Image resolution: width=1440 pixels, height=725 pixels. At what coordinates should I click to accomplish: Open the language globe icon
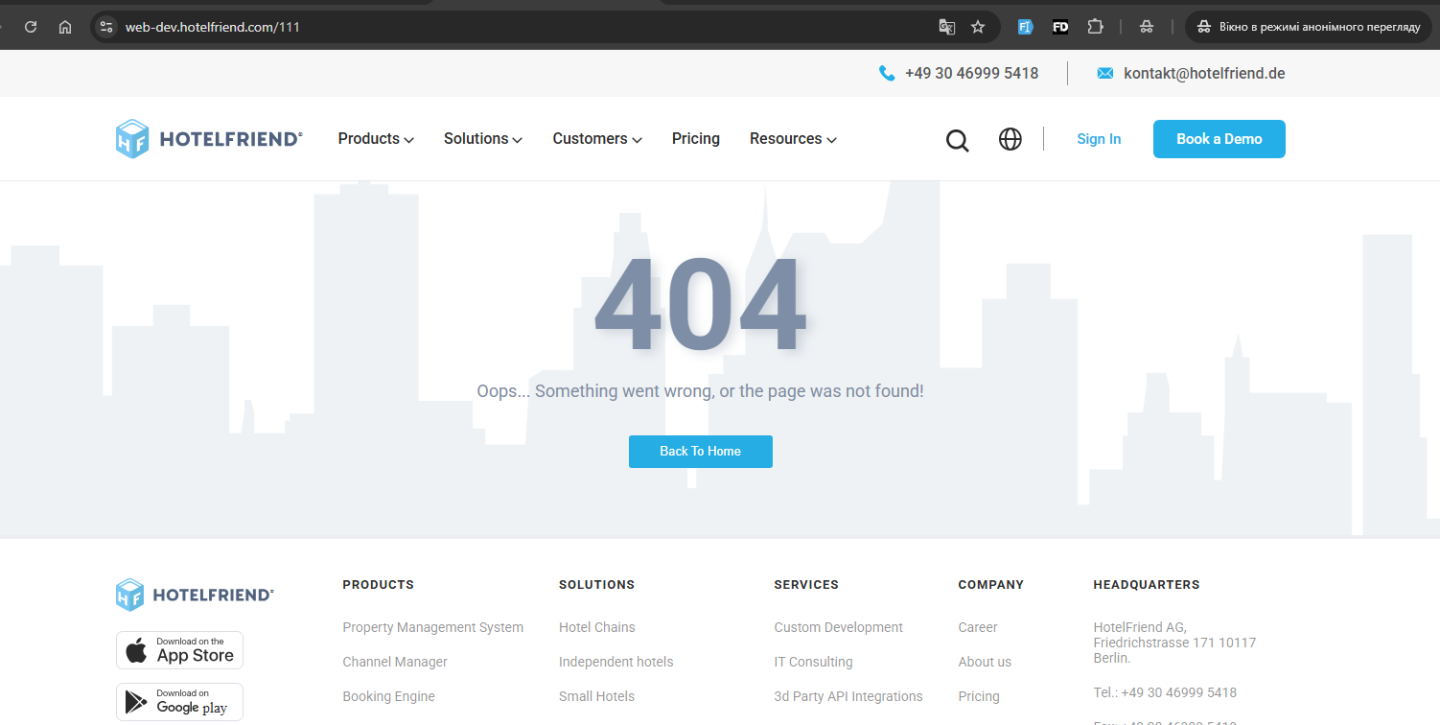[1010, 139]
